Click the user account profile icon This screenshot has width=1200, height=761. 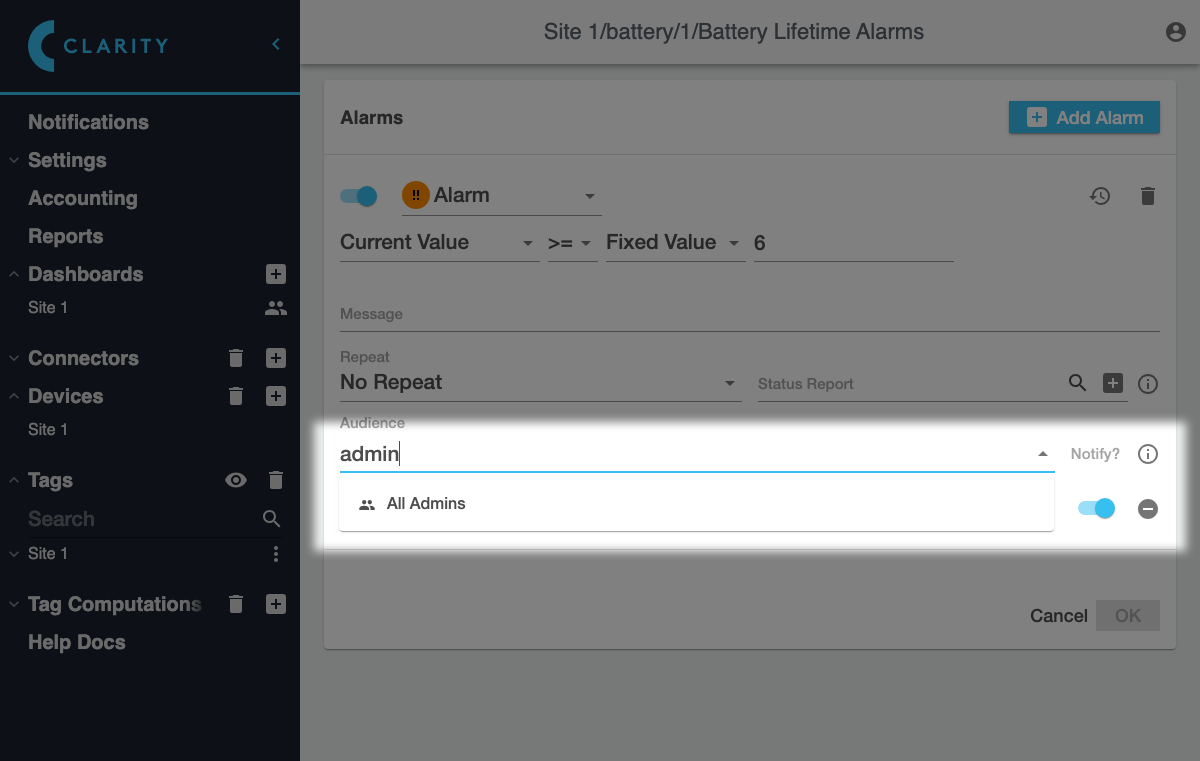(x=1176, y=32)
